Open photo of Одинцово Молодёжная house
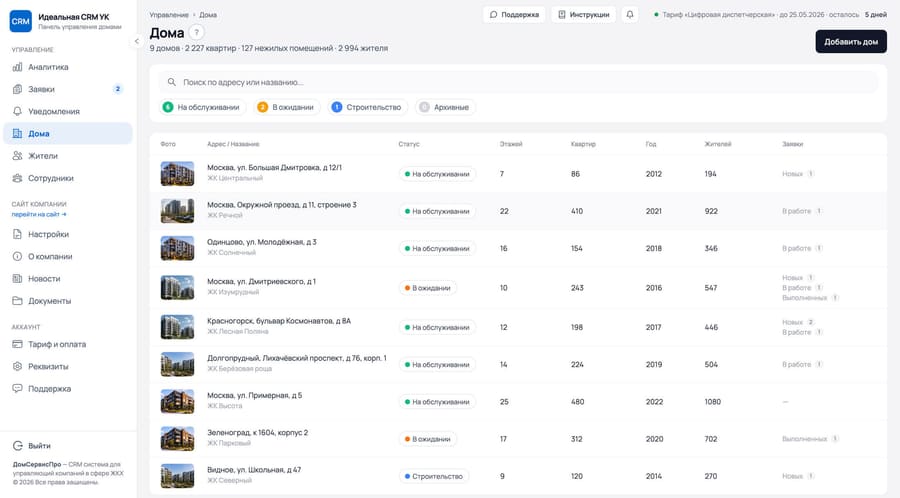 (x=177, y=248)
